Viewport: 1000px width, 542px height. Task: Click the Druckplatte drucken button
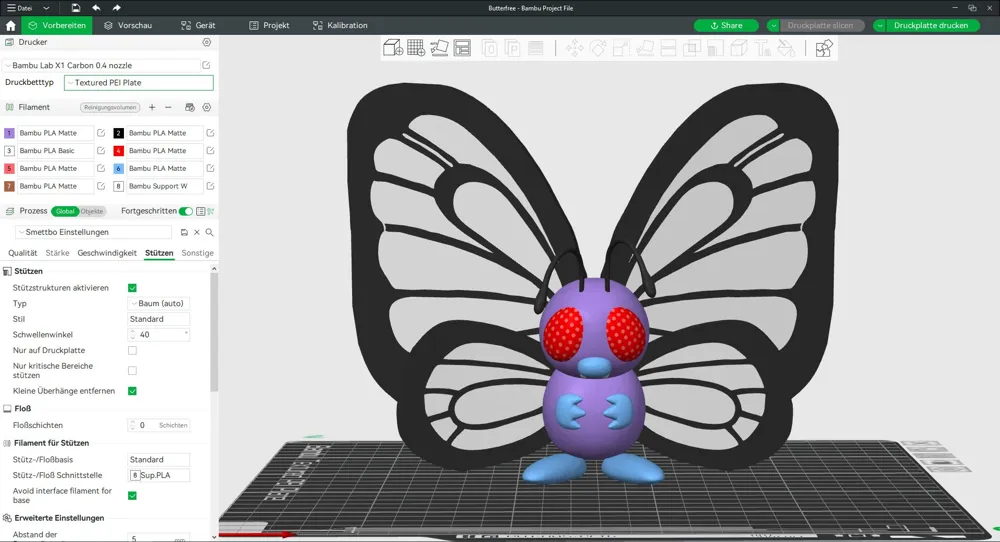coord(931,26)
